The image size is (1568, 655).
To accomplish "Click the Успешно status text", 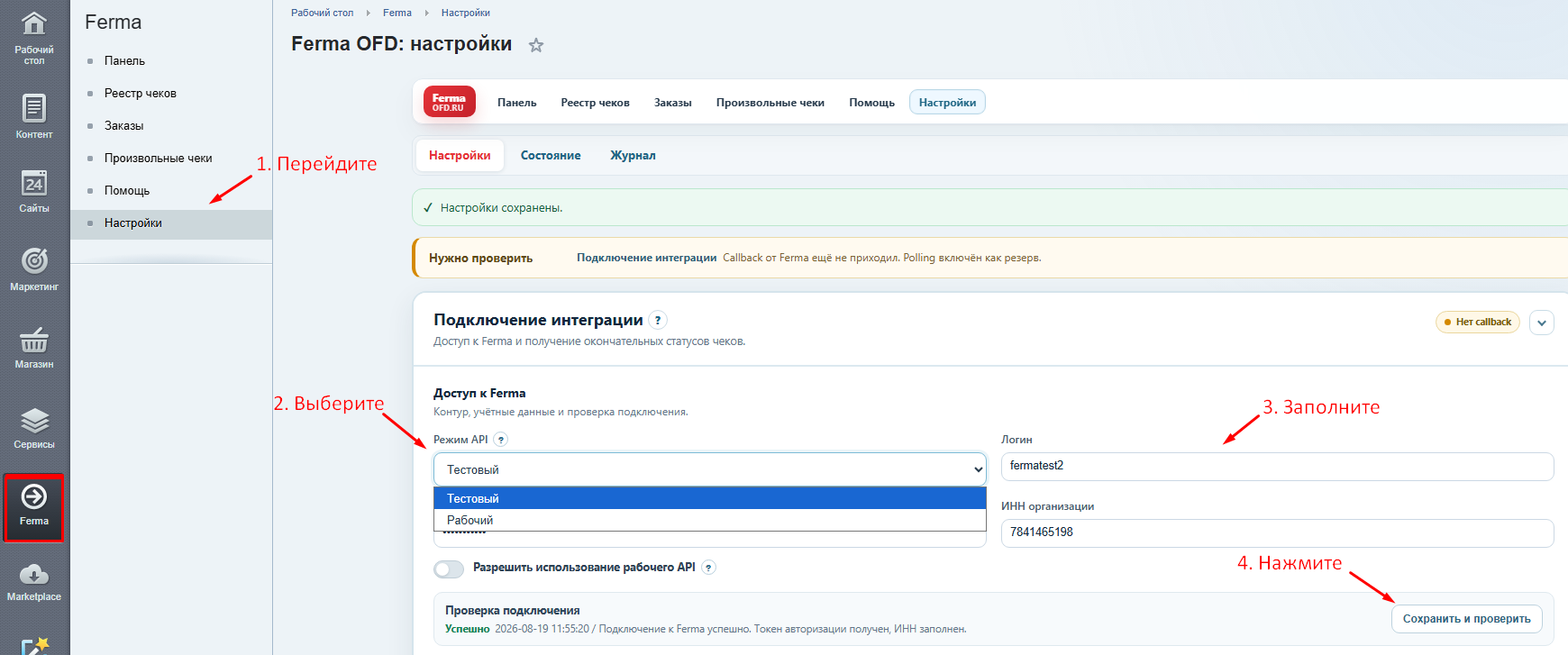I will pyautogui.click(x=468, y=629).
